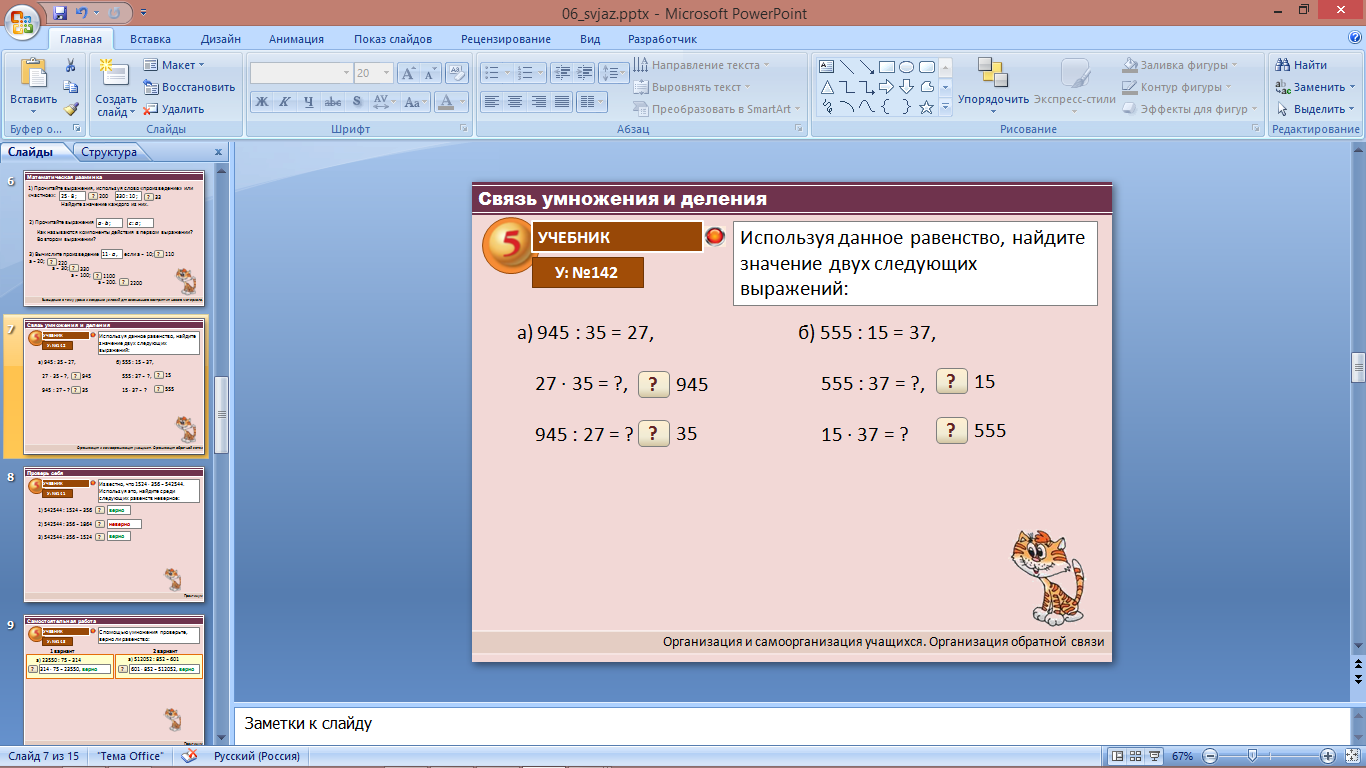Click the Создать слайд new slide icon

[x=115, y=73]
